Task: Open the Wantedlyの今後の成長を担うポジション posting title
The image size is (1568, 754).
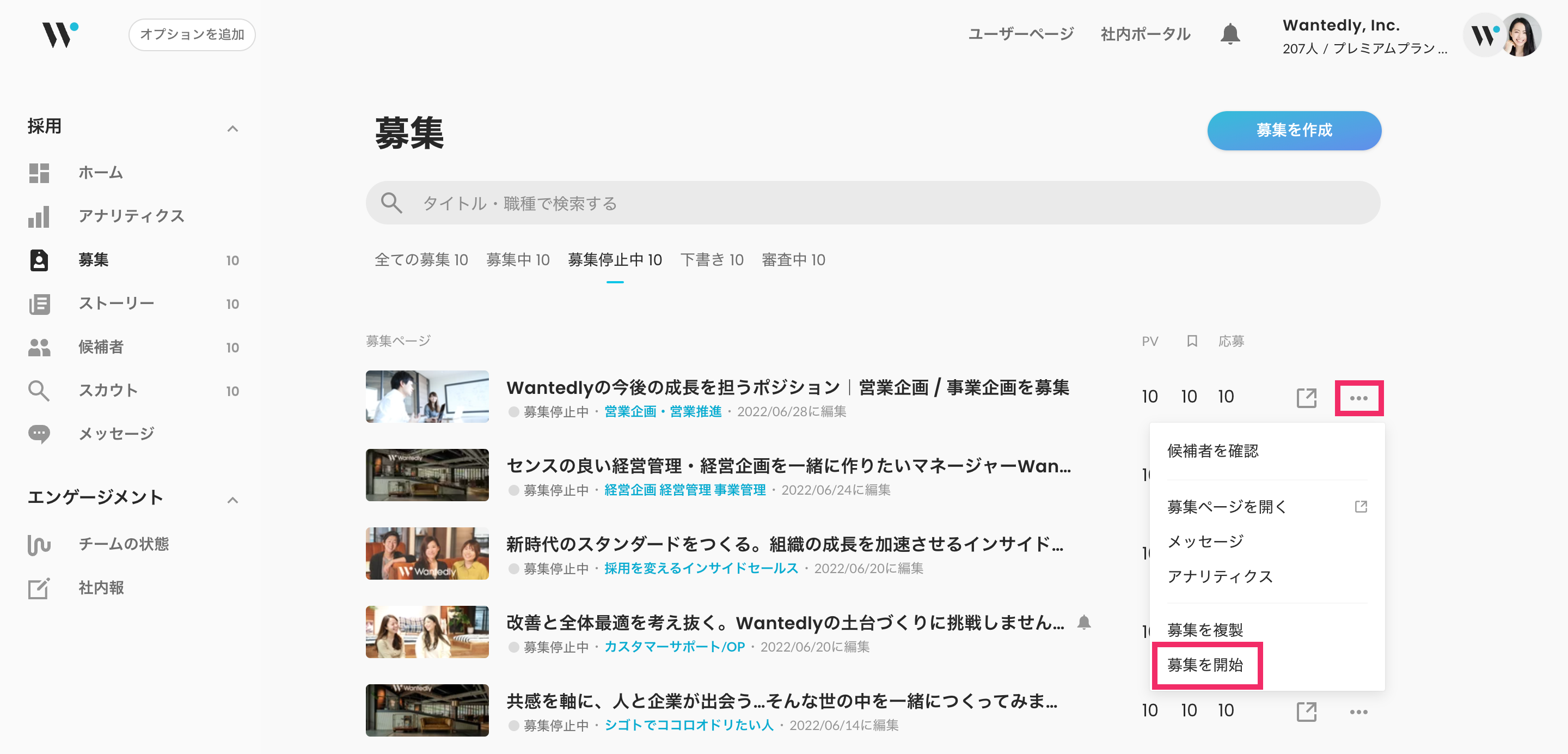Action: pos(788,387)
